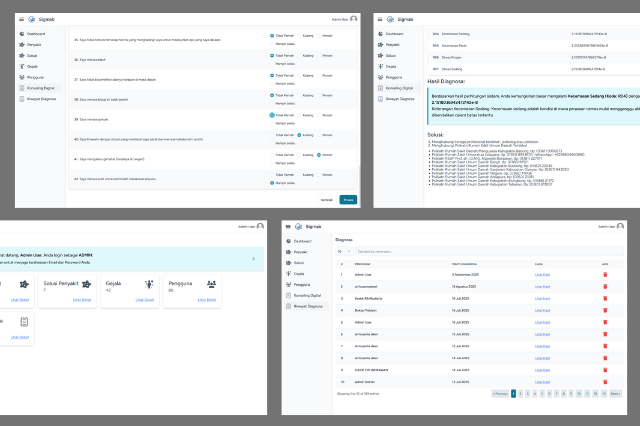Click trash icon for Kadek Widiadaria row
This screenshot has width=640, height=426.
click(604, 298)
